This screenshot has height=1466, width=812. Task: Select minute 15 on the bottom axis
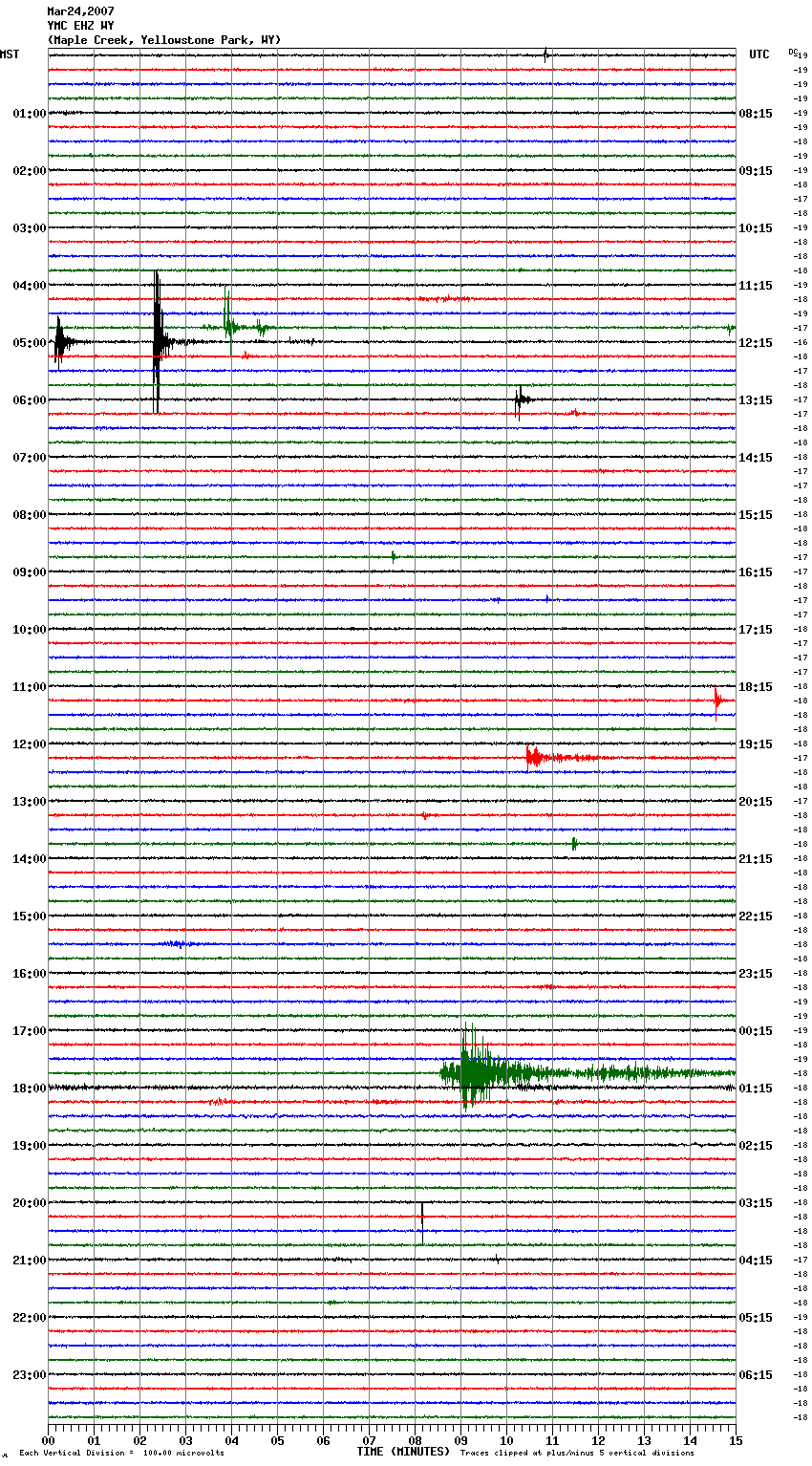pyautogui.click(x=736, y=1440)
